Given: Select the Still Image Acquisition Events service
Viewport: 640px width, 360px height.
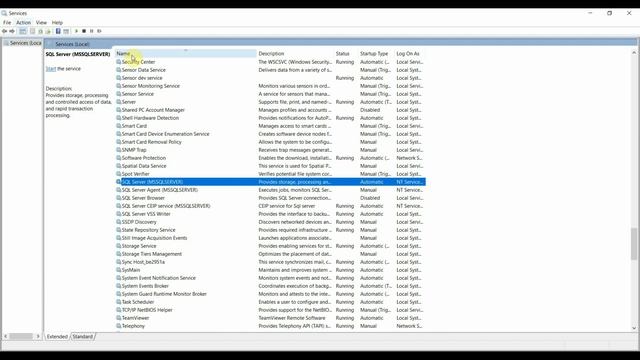Looking at the screenshot, I should point(154,238).
